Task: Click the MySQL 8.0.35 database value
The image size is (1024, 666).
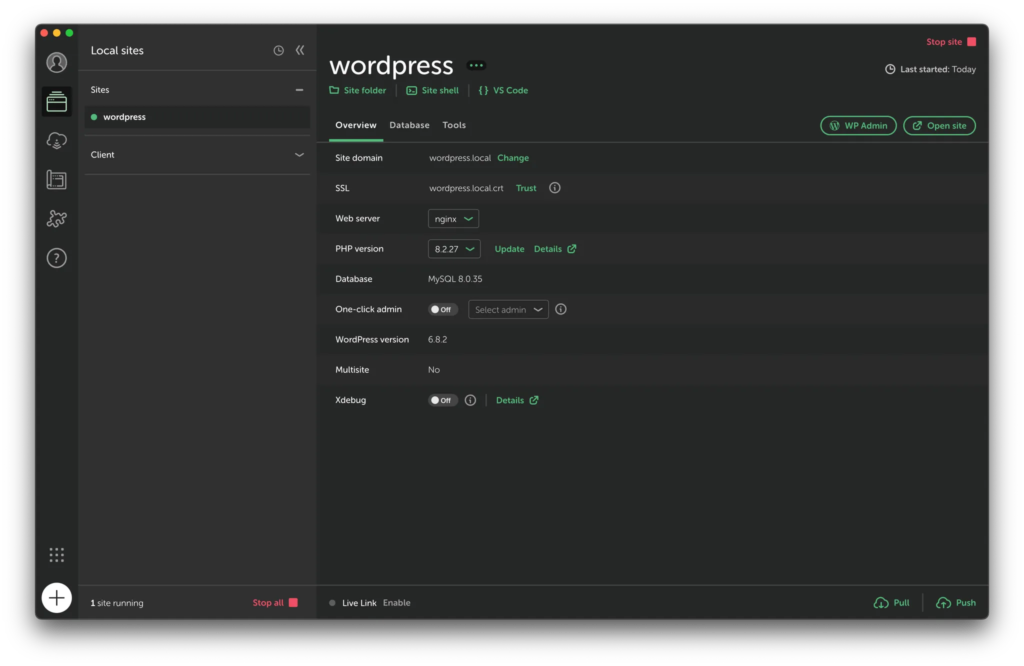Action: pos(455,279)
